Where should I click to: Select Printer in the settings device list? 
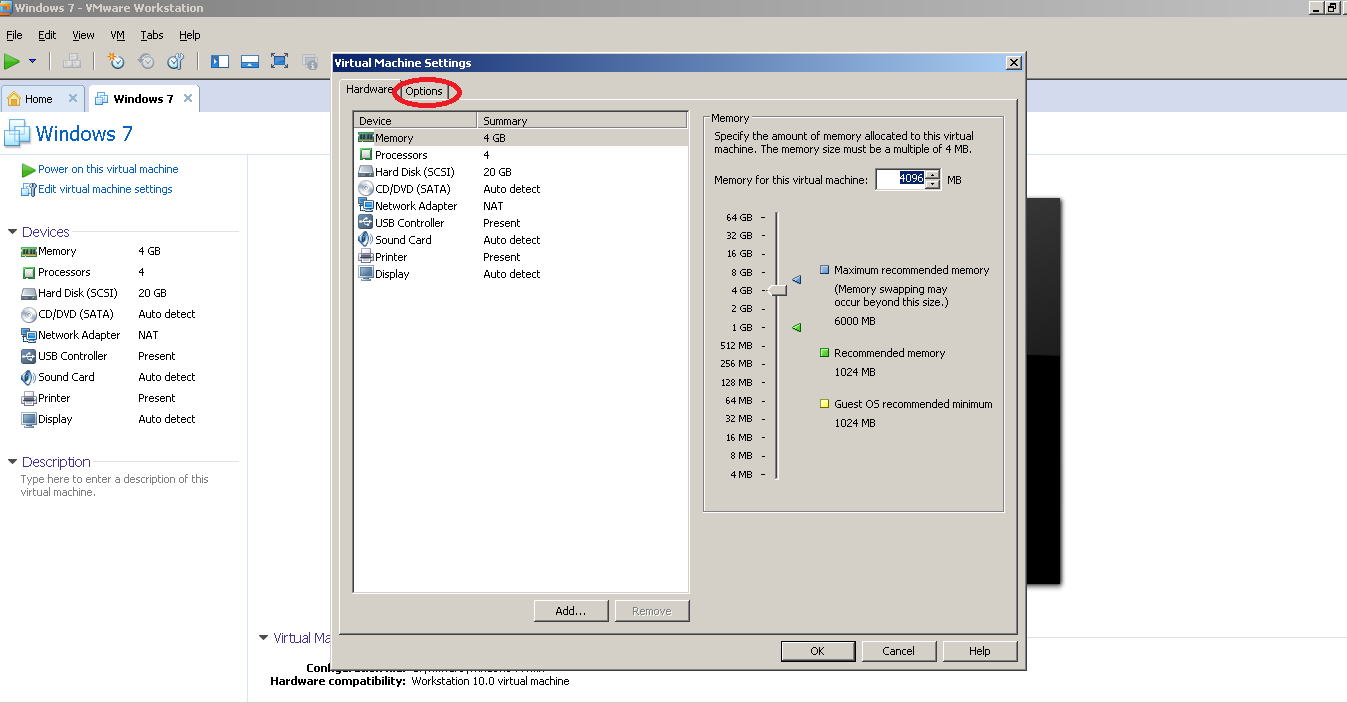tap(521, 257)
